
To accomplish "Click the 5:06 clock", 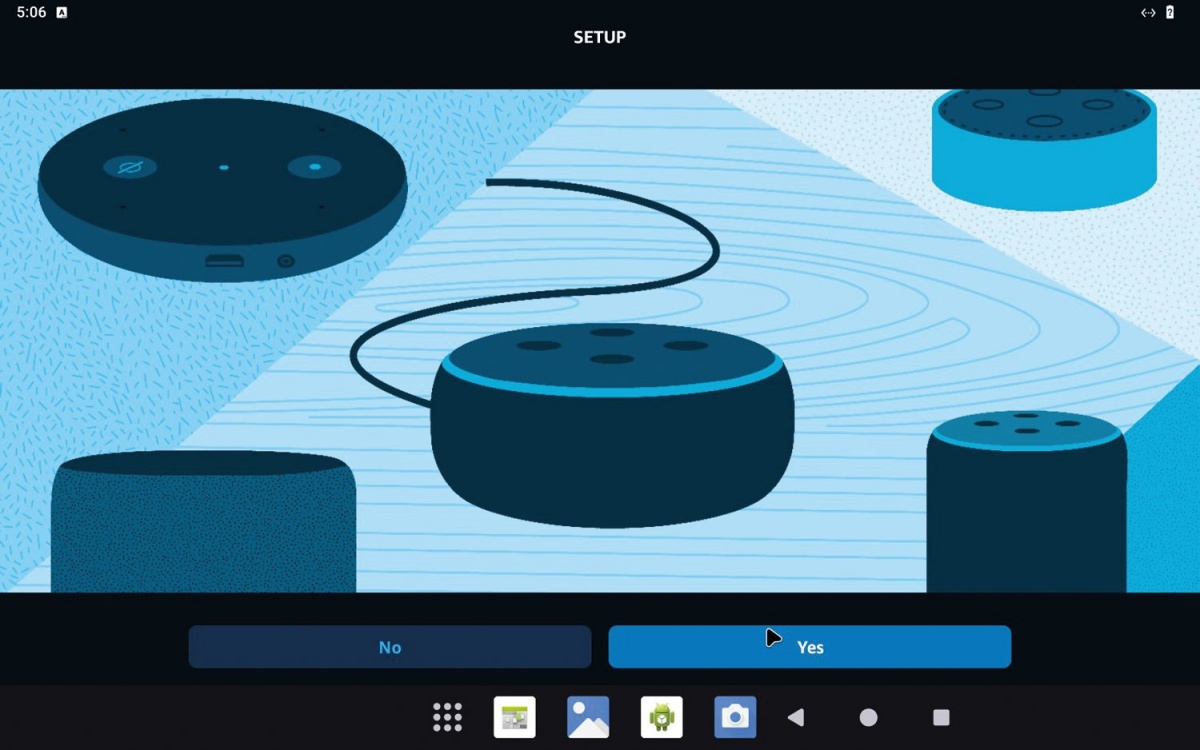I will click(x=31, y=13).
